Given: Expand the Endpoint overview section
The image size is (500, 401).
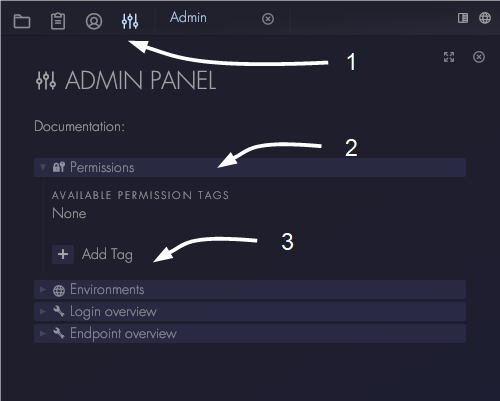Looking at the screenshot, I should 250,334.
